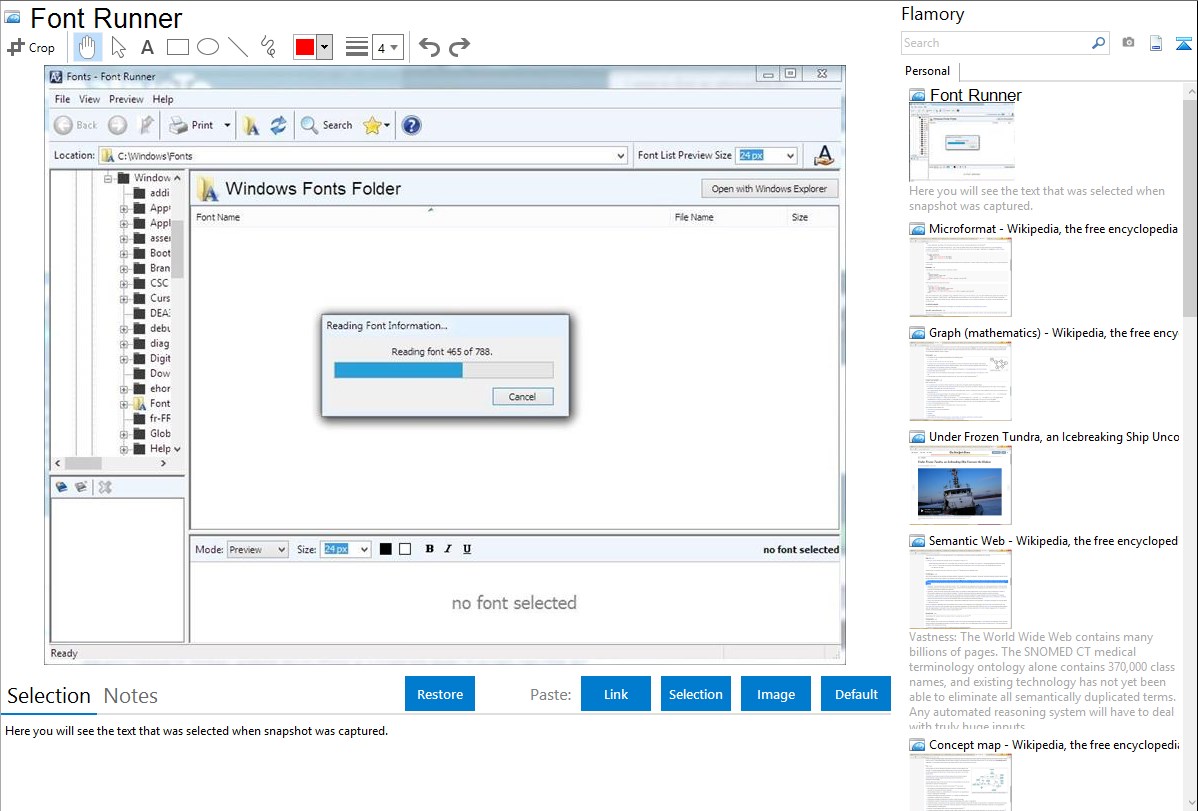Screen dimensions: 1198x811
Task: Click the Print icon in Font Runner
Action: tap(191, 125)
